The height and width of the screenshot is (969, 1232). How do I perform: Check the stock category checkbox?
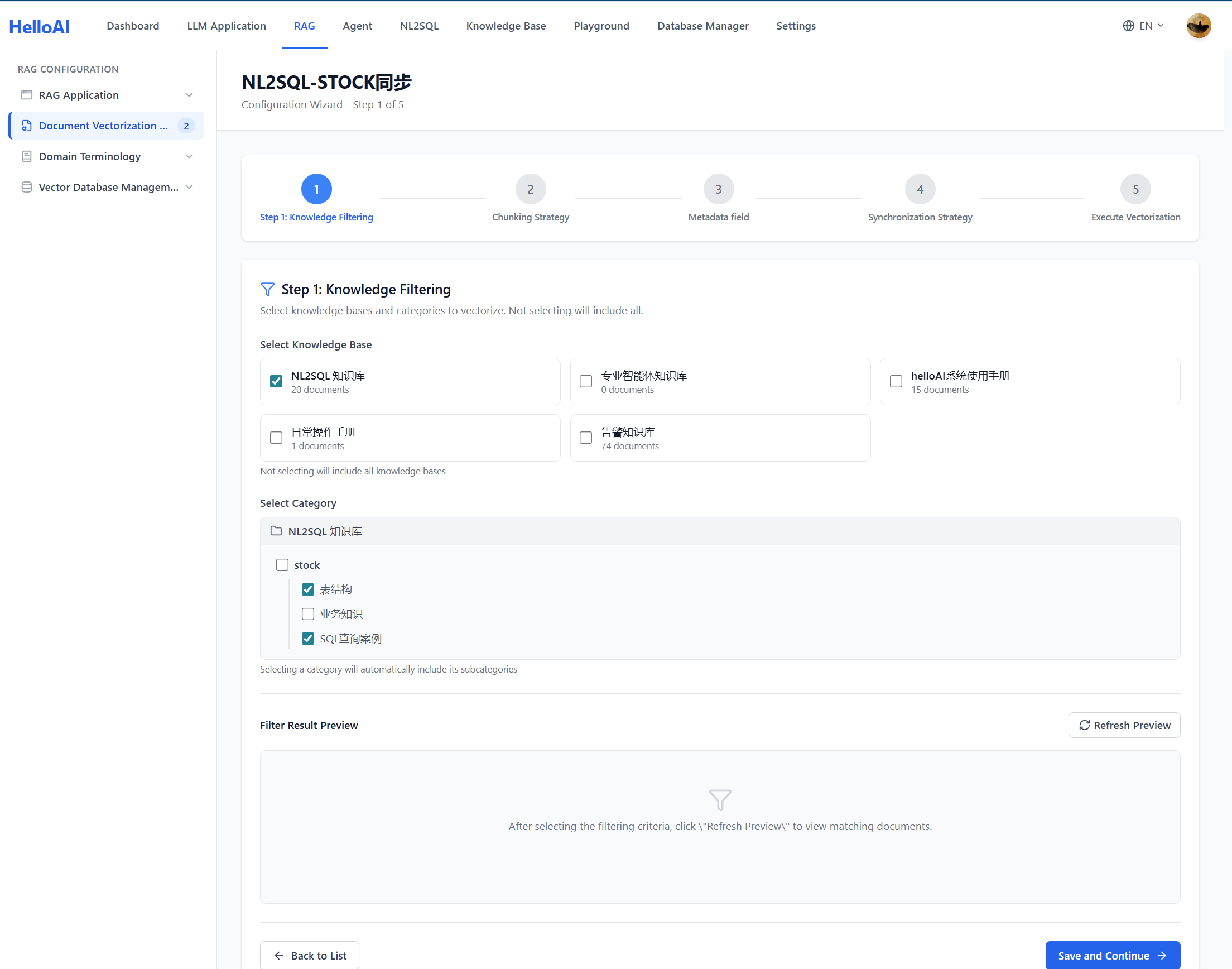coord(282,565)
